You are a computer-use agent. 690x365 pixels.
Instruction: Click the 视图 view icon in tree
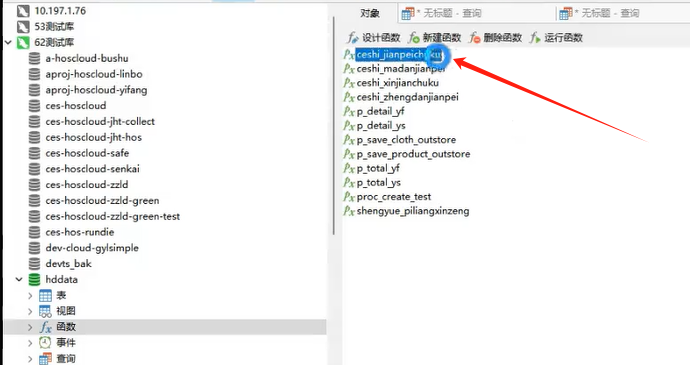(x=45, y=311)
